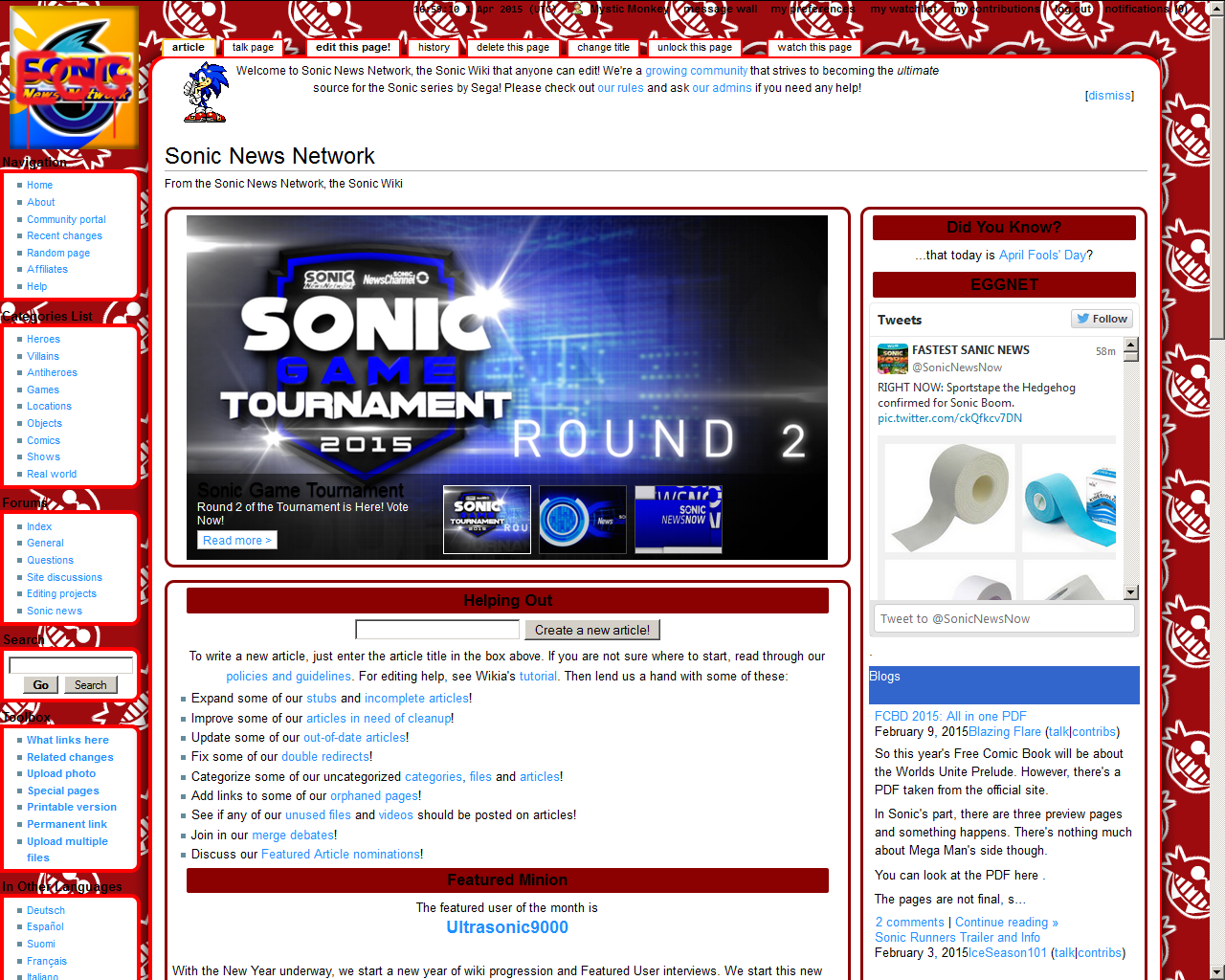Open the 2 comments link
The image size is (1225, 980).
(910, 923)
